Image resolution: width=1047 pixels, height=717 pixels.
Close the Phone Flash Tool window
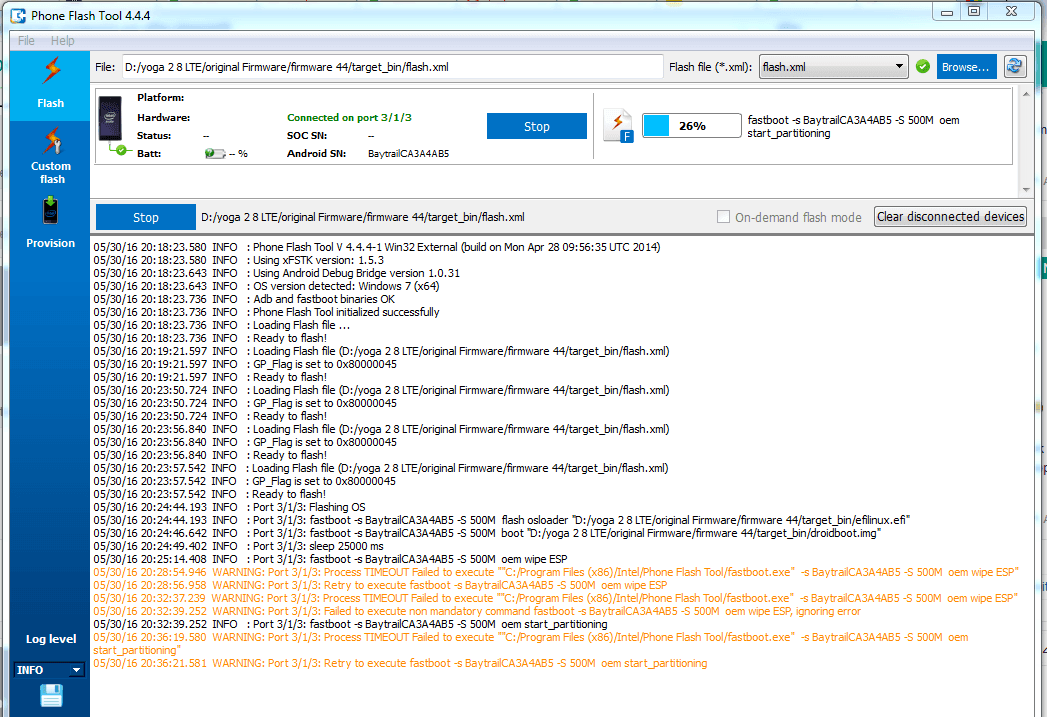(1011, 11)
